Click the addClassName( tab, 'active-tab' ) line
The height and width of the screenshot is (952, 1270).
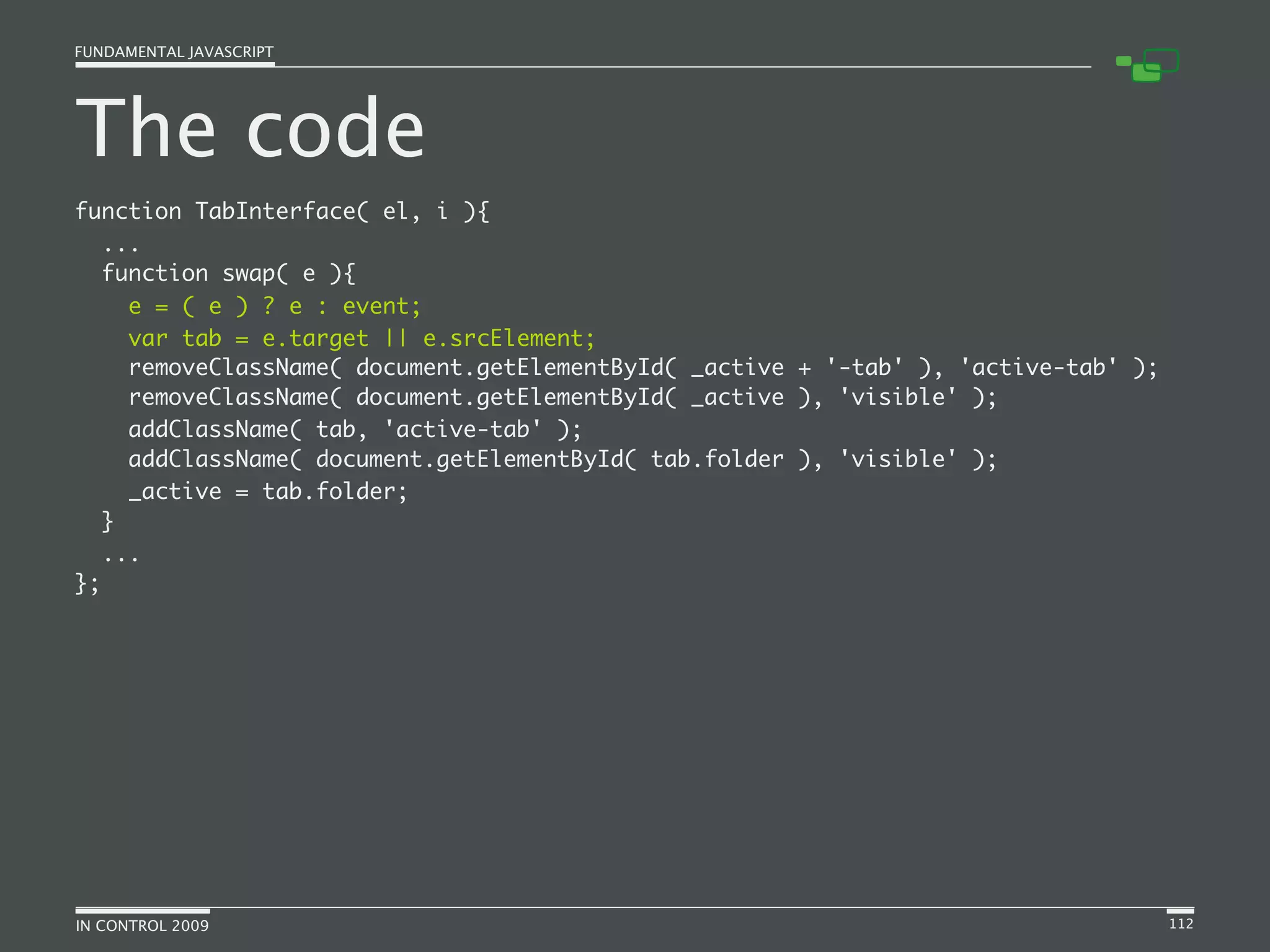(355, 430)
